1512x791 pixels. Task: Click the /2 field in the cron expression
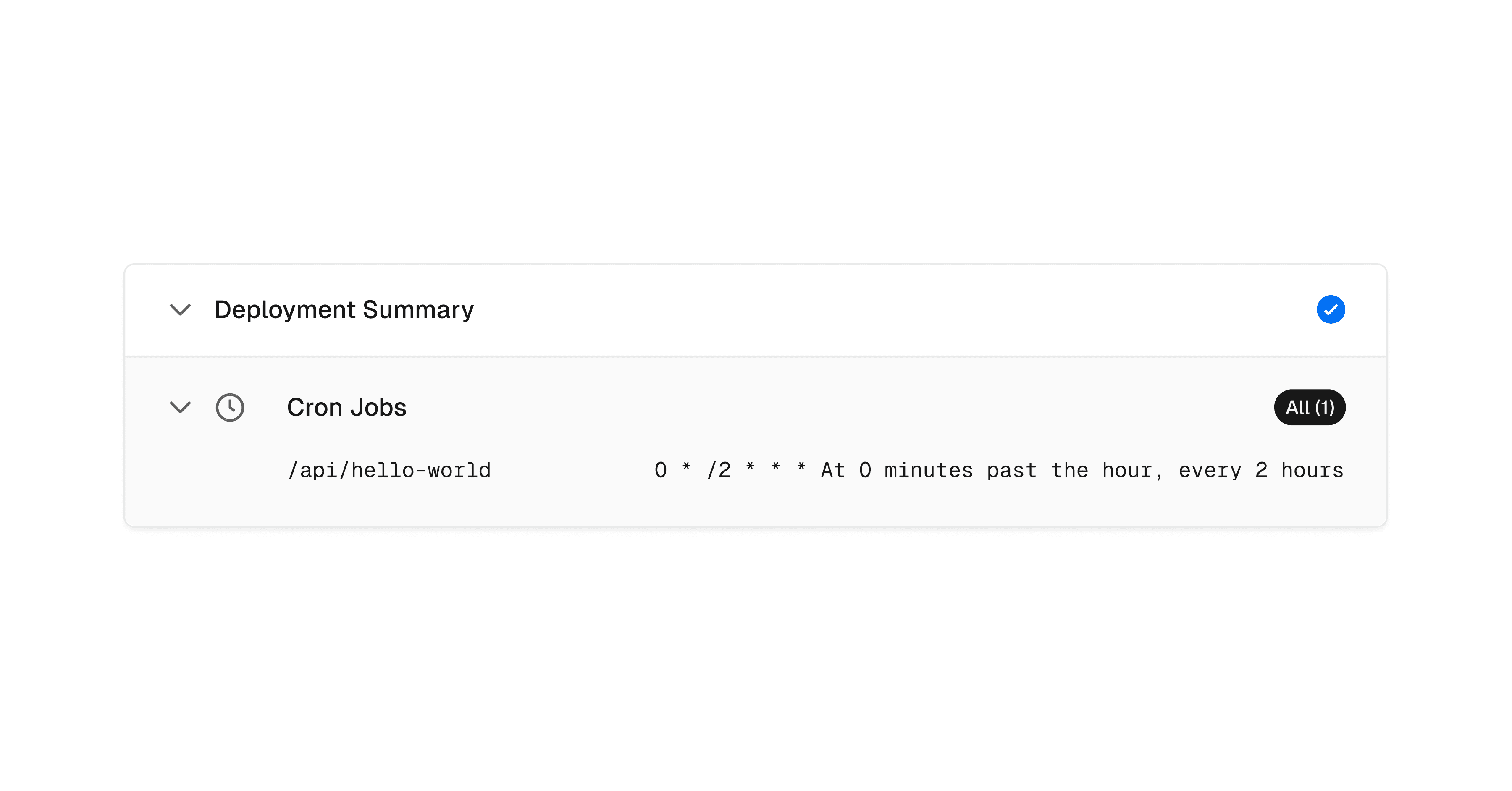[x=719, y=471]
